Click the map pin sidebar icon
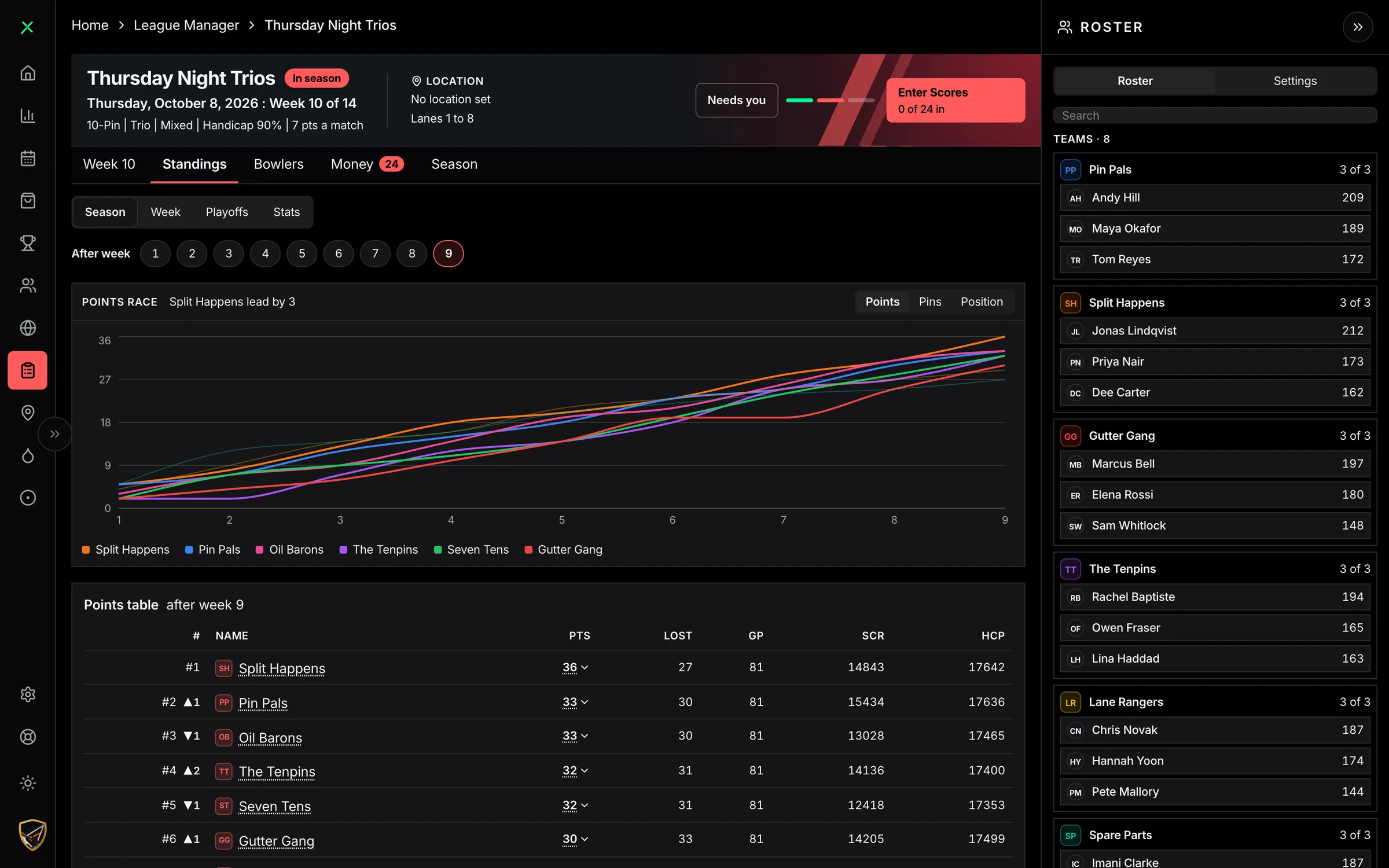Screen dimensions: 1389x868 28,413
